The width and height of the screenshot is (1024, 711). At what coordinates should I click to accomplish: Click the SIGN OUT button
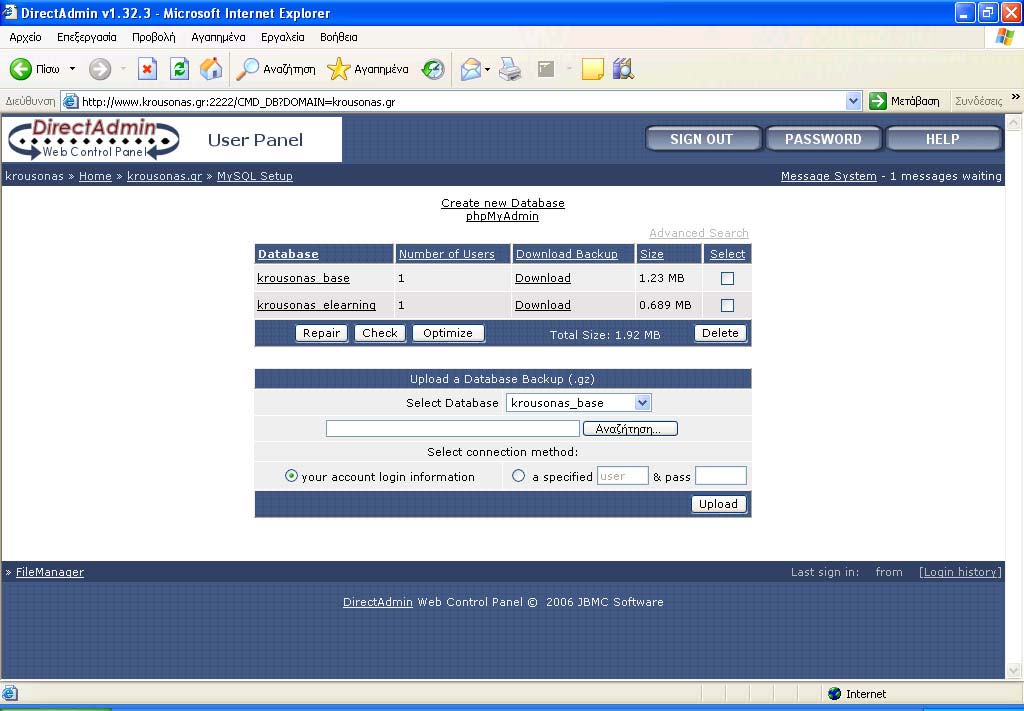tap(703, 139)
